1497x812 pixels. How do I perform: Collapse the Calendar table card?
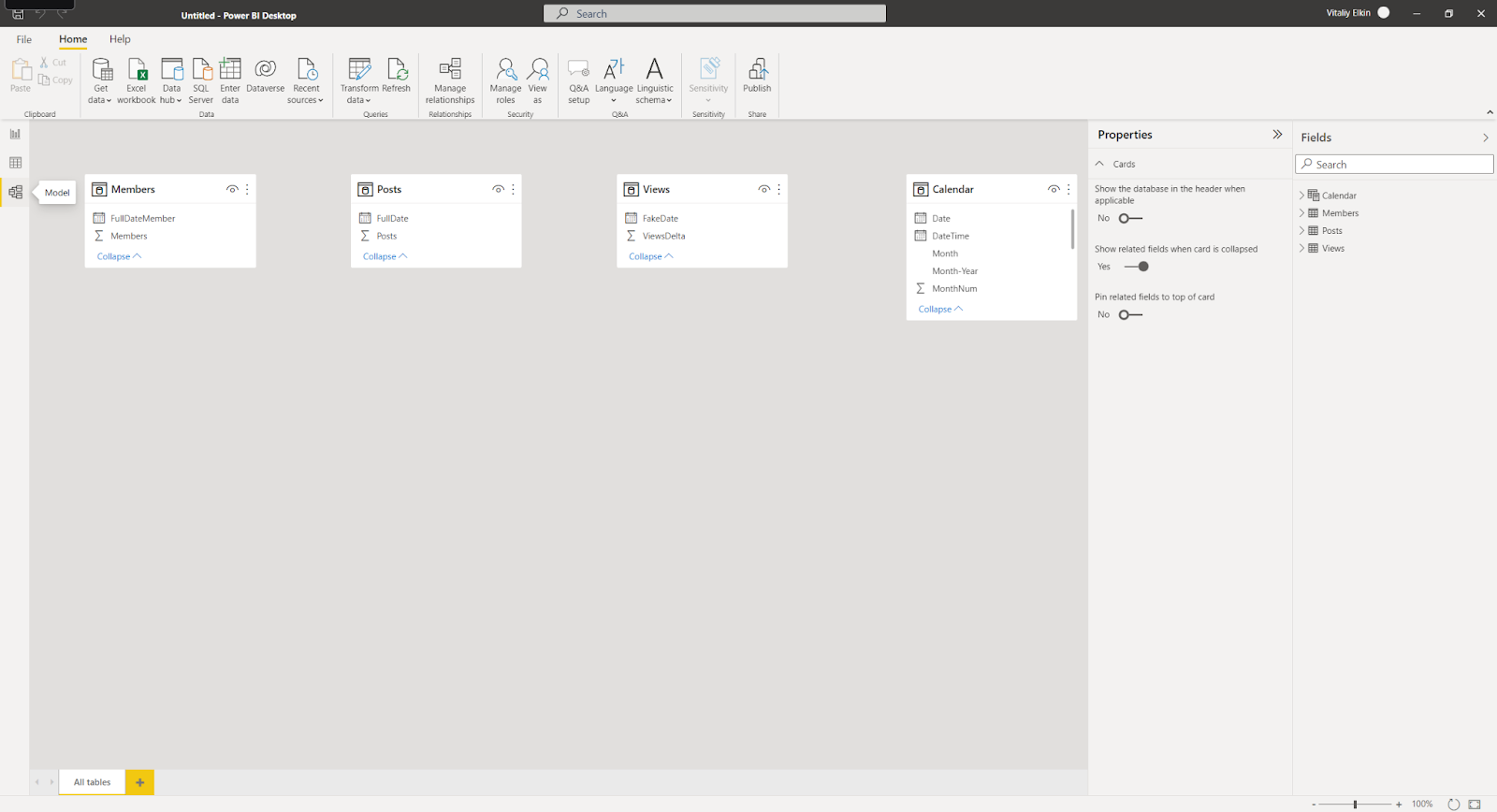click(940, 309)
